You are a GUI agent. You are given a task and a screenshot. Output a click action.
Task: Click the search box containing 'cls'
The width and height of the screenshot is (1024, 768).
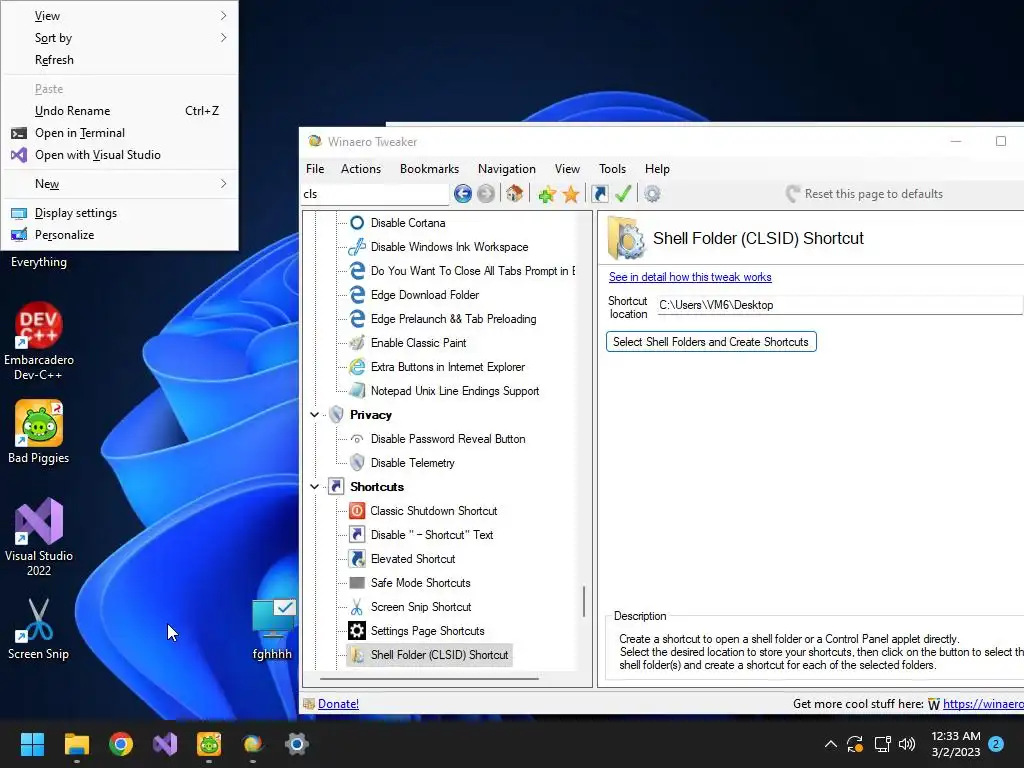[375, 194]
